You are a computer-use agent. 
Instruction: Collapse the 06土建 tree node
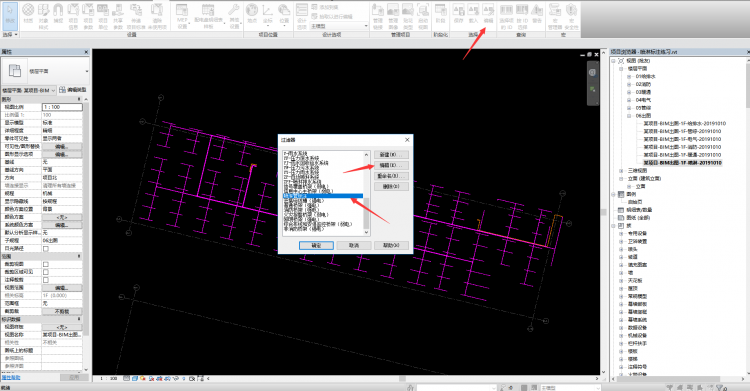pyautogui.click(x=629, y=115)
